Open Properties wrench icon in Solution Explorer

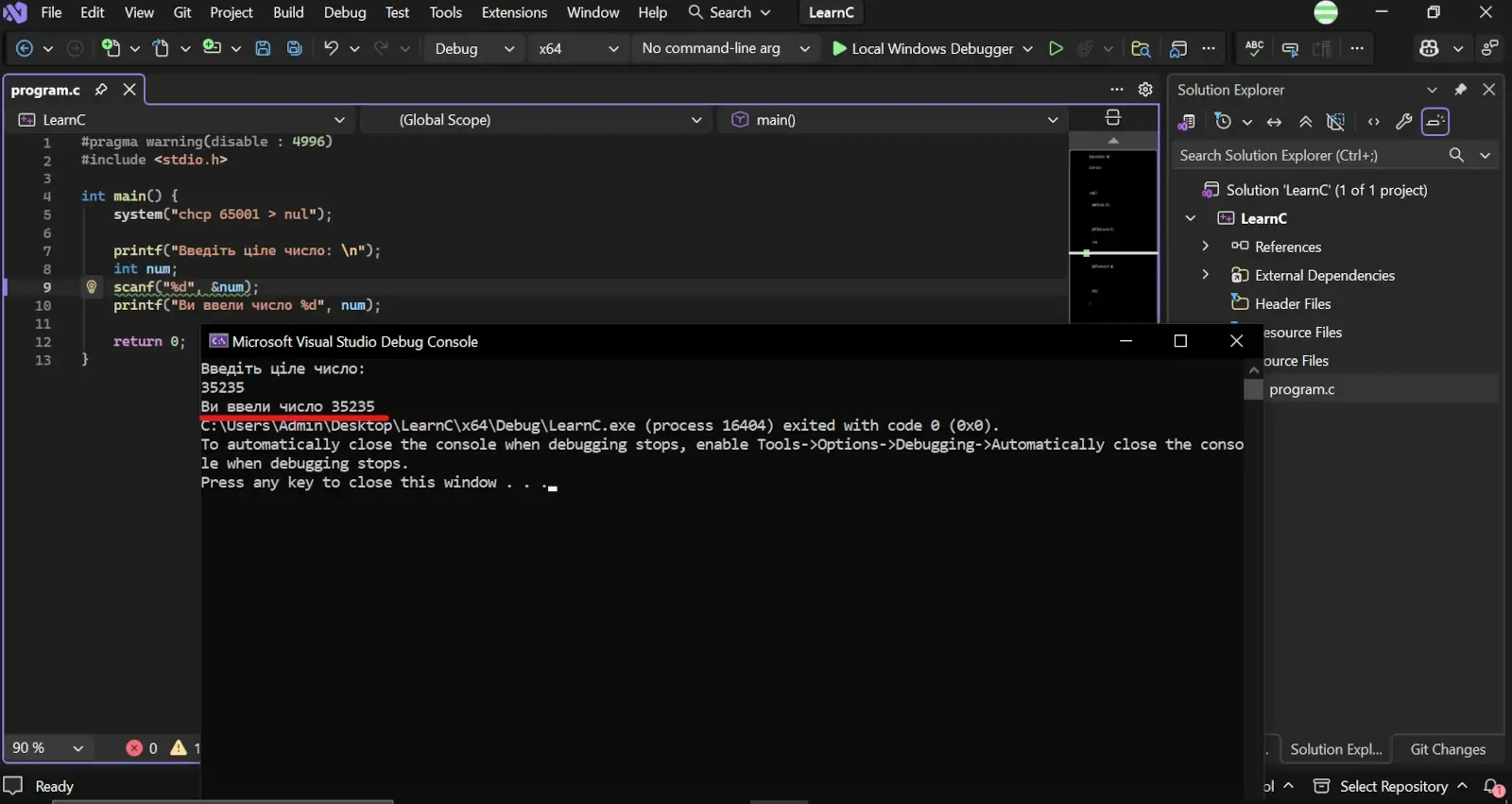pos(1404,122)
